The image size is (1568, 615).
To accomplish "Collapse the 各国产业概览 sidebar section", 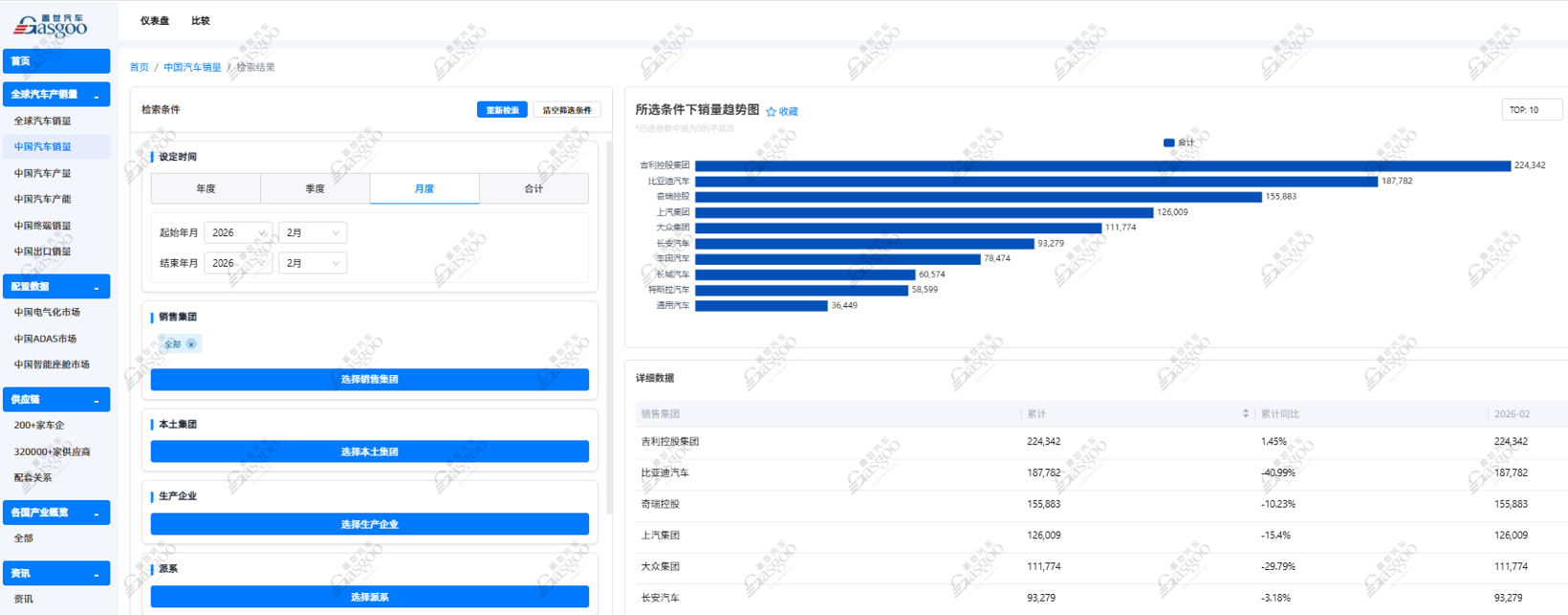I will pos(97,514).
